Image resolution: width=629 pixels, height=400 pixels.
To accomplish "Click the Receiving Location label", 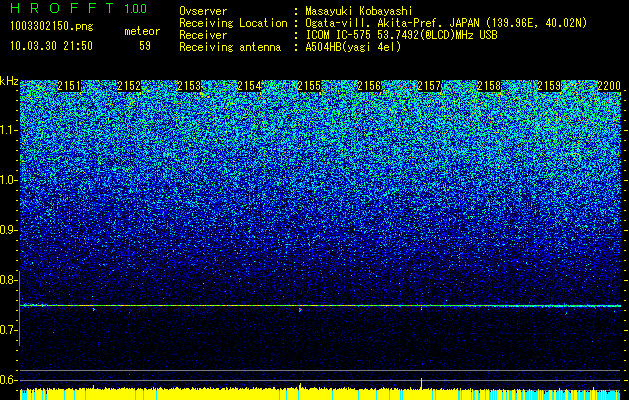I will pos(233,23).
